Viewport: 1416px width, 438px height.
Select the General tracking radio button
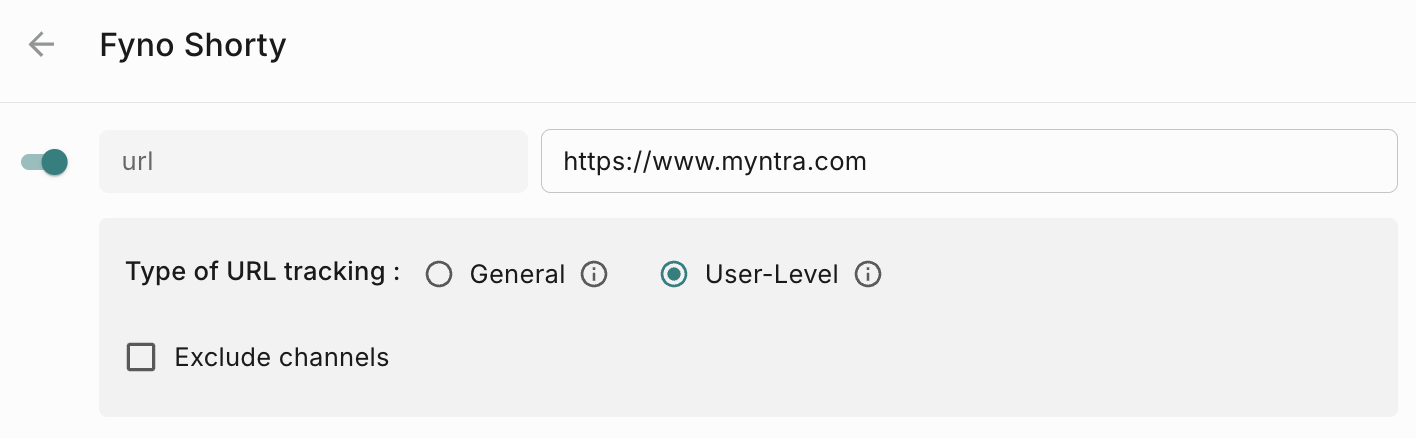click(439, 274)
